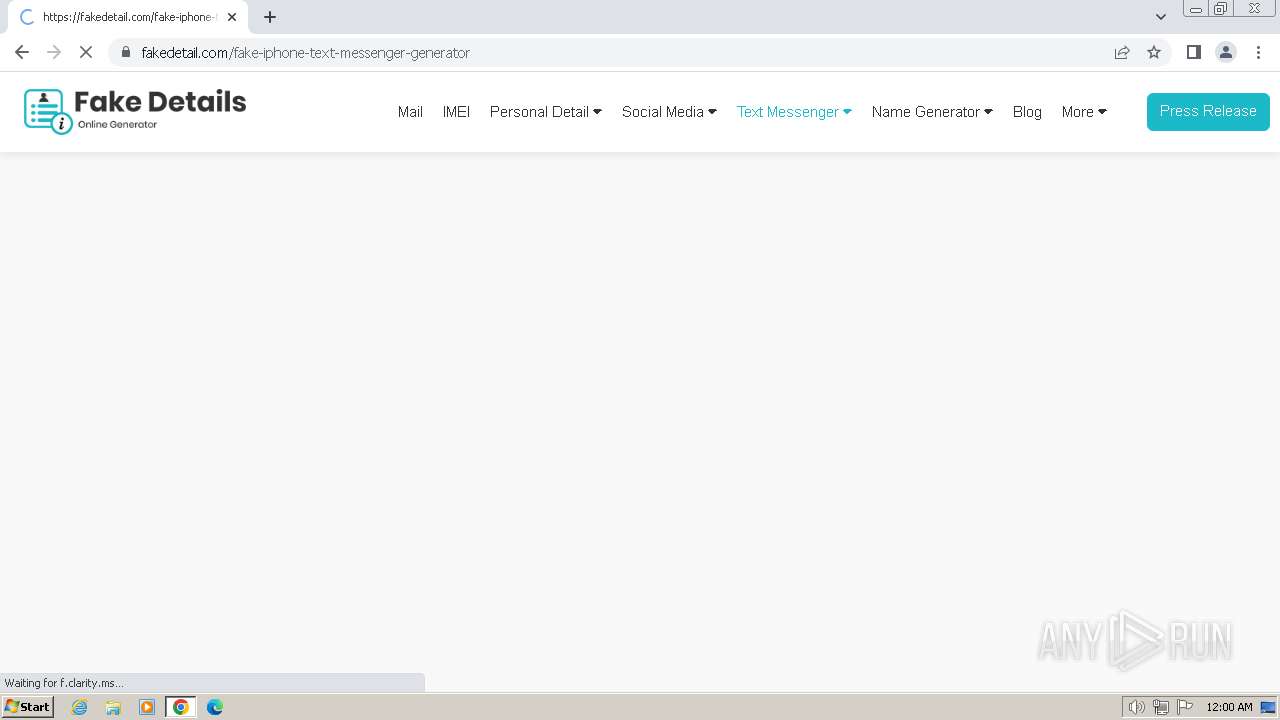
Task: Bookmark this page with the star
Action: click(1154, 52)
